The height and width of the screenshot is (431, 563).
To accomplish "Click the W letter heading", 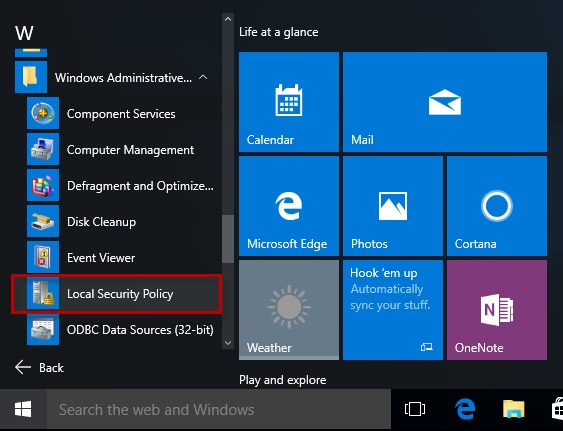I will click(24, 33).
